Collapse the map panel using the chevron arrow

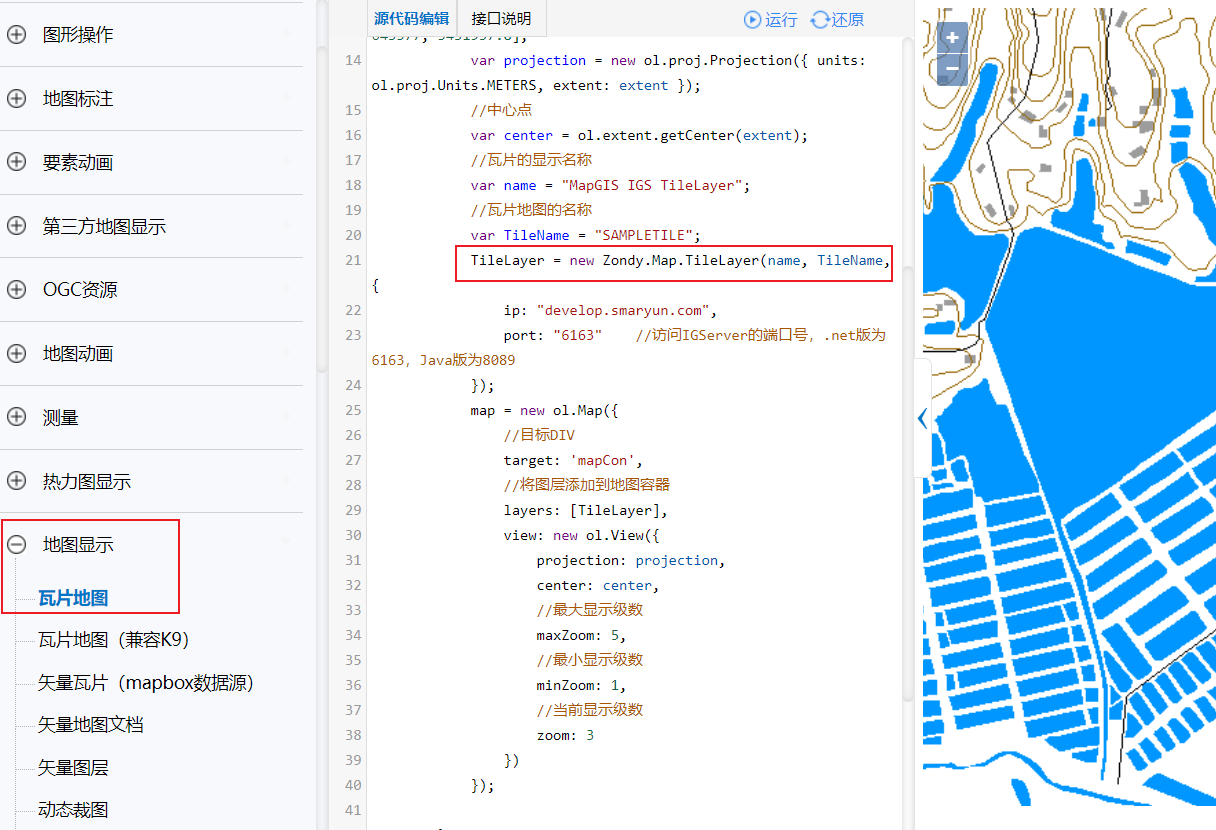point(921,419)
